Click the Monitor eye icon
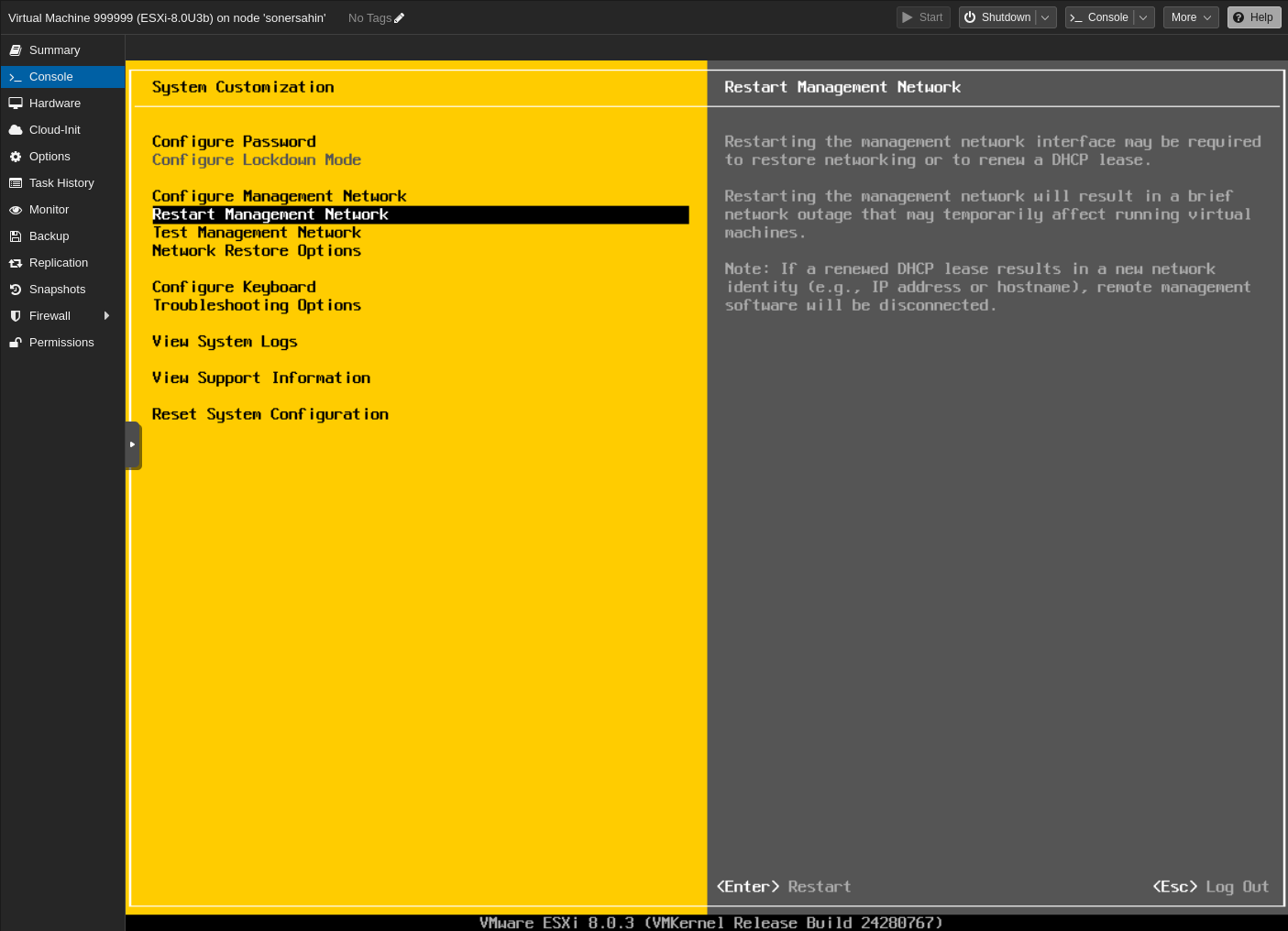The height and width of the screenshot is (931, 1288). (16, 209)
